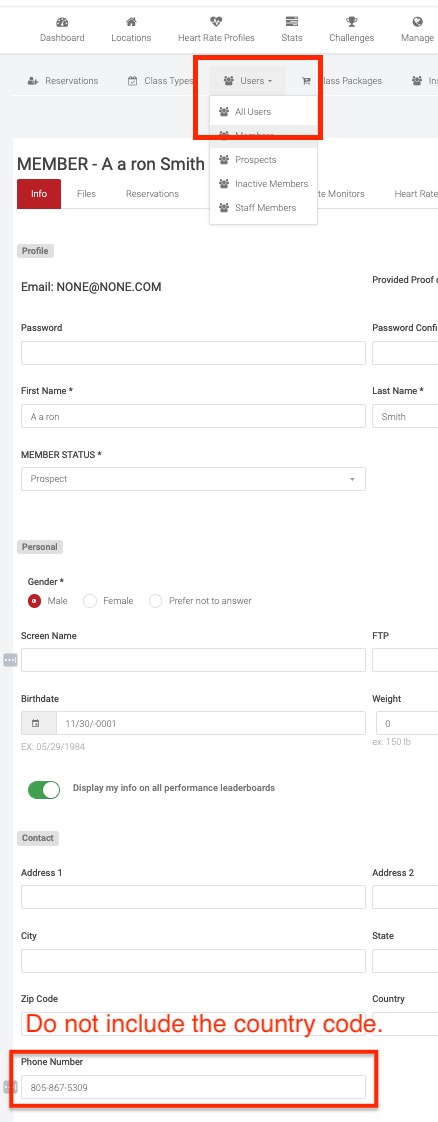438x1122 pixels.
Task: Toggle display my info on leaderboards switch
Action: click(x=44, y=789)
